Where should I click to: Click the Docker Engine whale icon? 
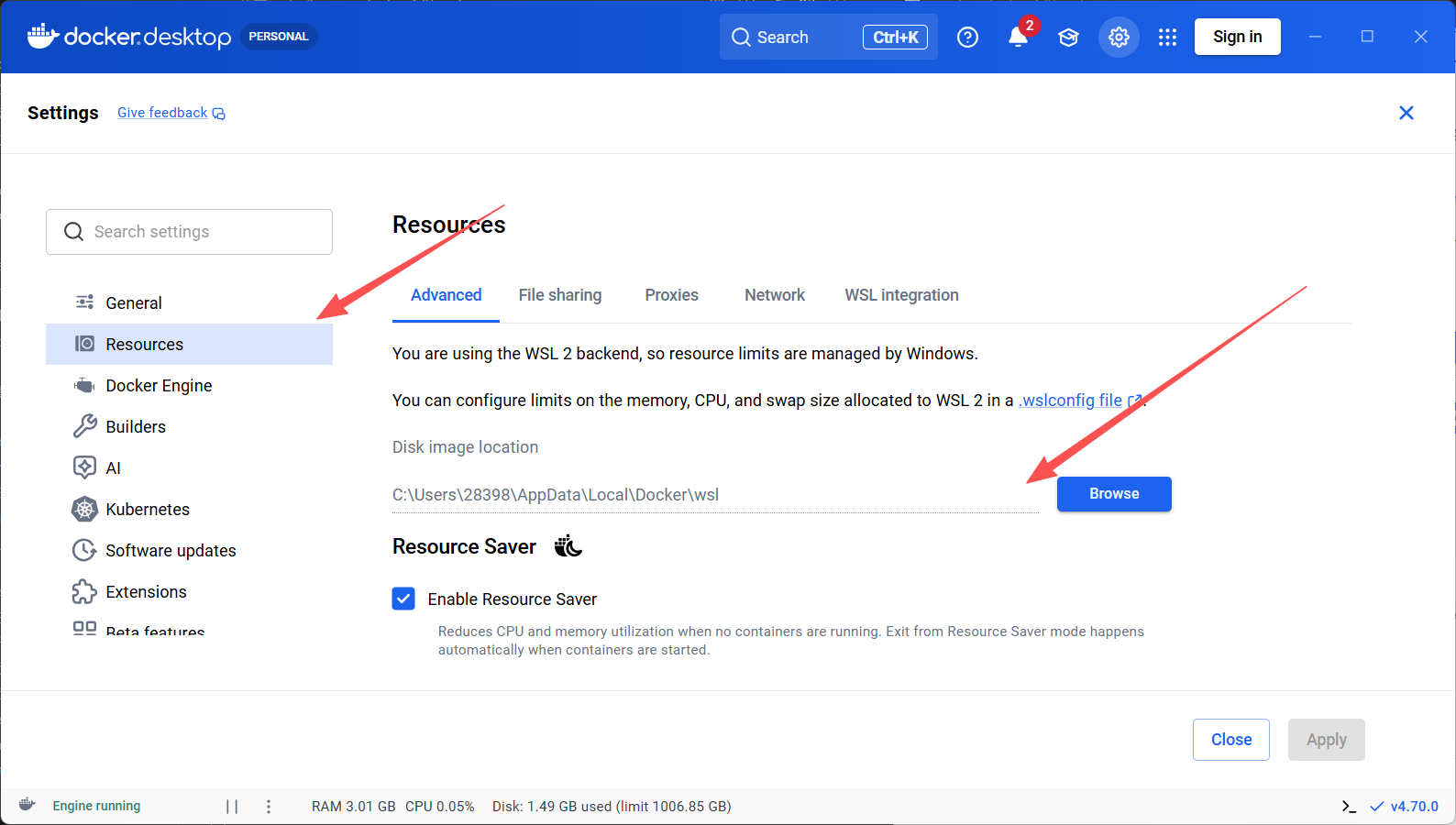84,385
